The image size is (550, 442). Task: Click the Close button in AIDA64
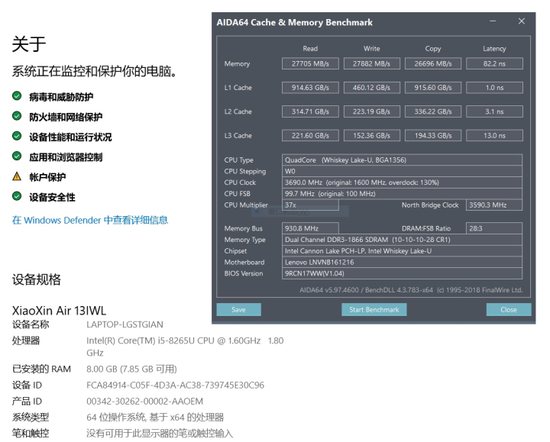(x=509, y=310)
